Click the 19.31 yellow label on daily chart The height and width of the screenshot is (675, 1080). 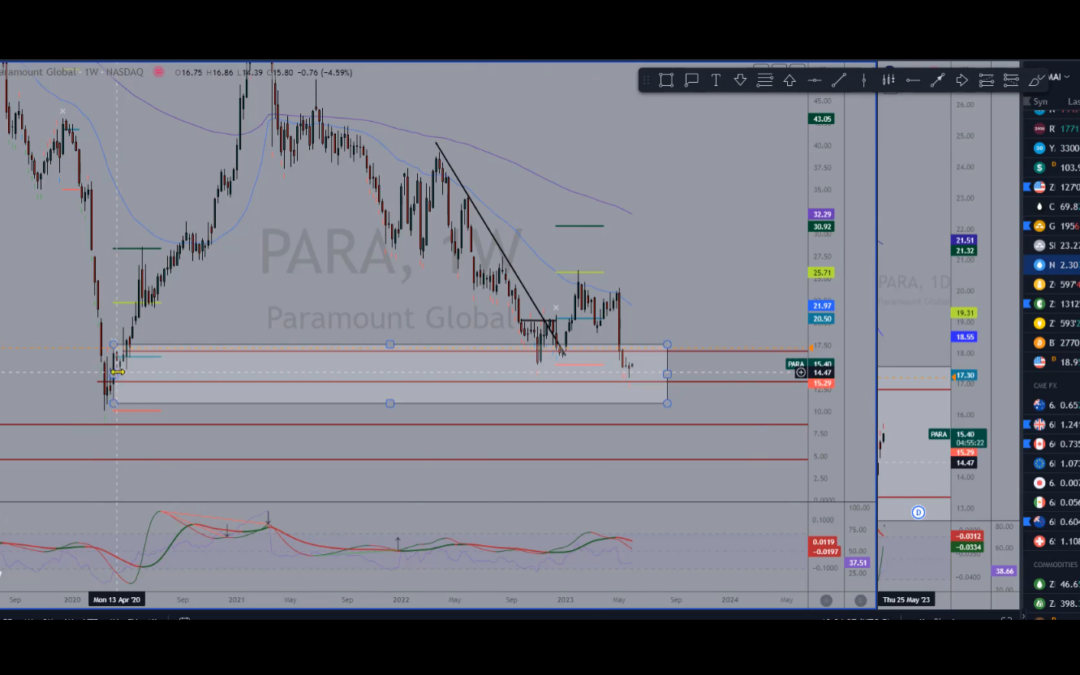point(964,313)
